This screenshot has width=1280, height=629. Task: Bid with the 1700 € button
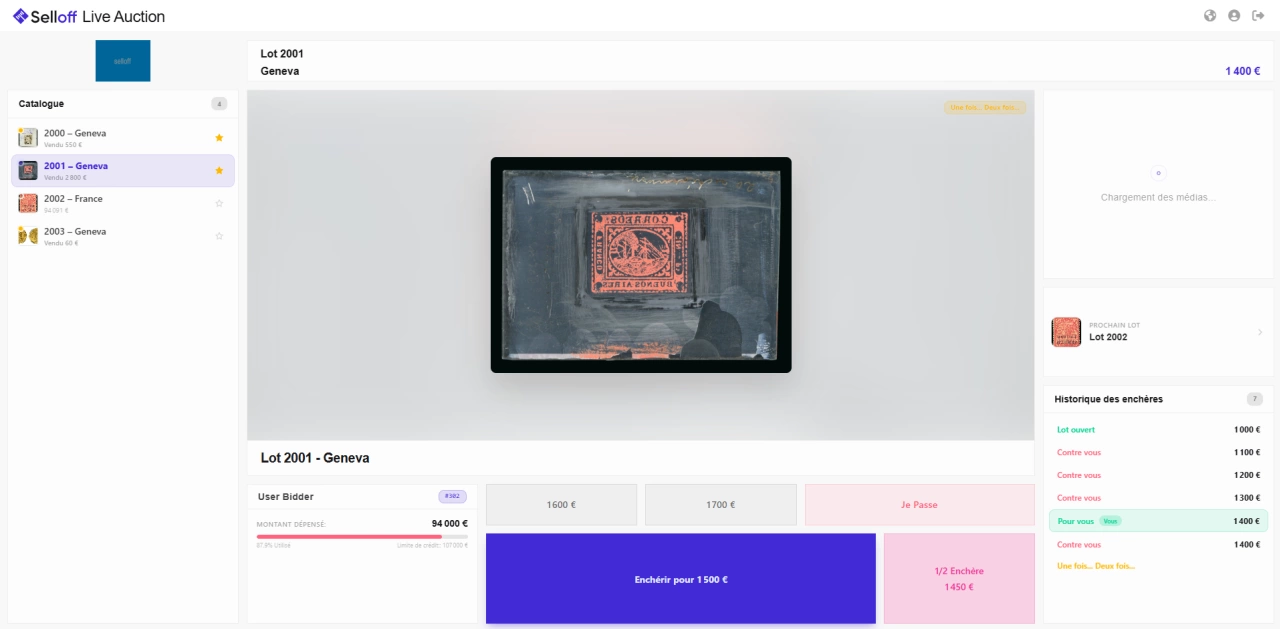click(721, 505)
